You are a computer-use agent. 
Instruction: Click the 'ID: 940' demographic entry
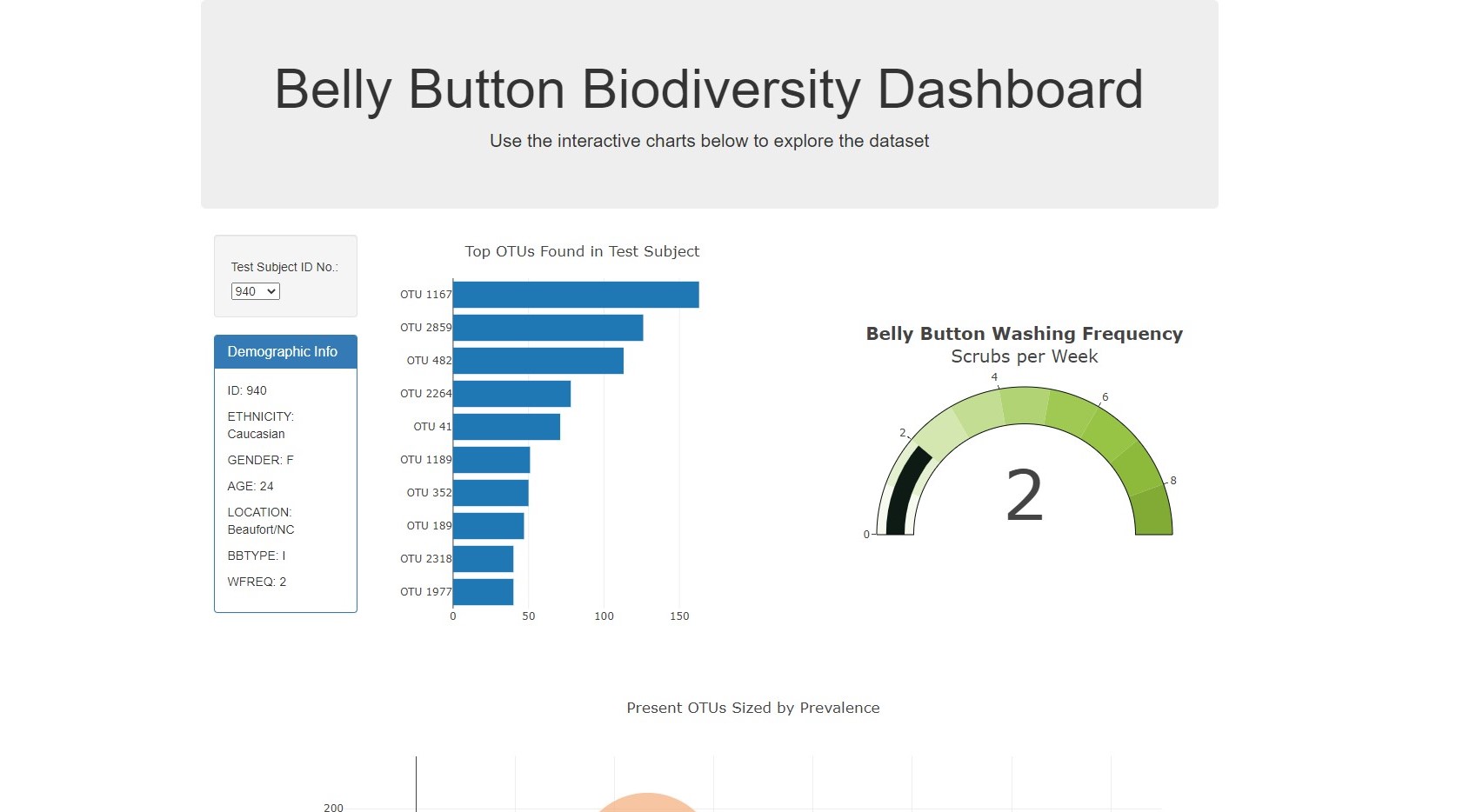pyautogui.click(x=247, y=390)
